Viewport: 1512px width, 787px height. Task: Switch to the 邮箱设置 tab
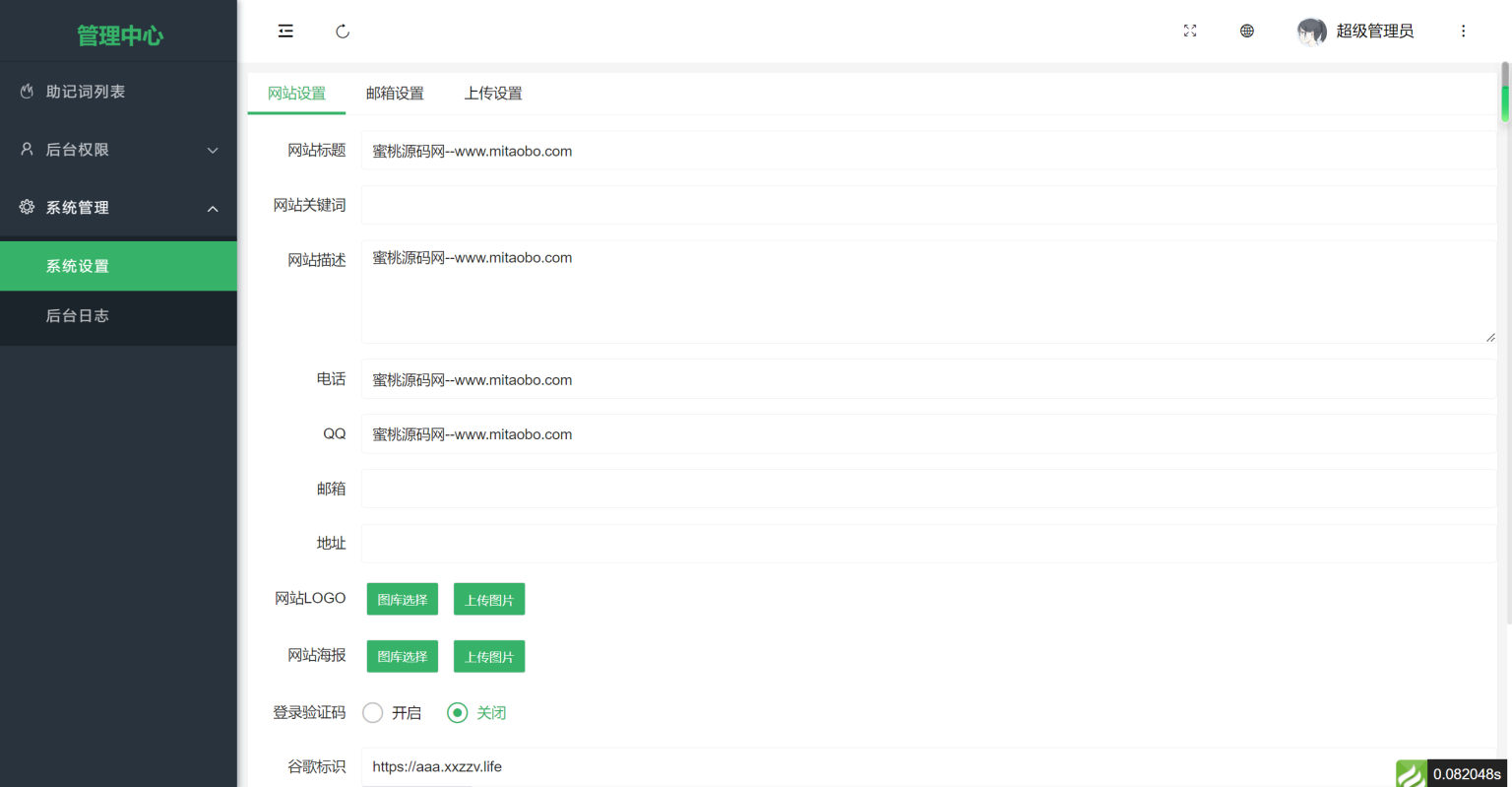coord(396,93)
